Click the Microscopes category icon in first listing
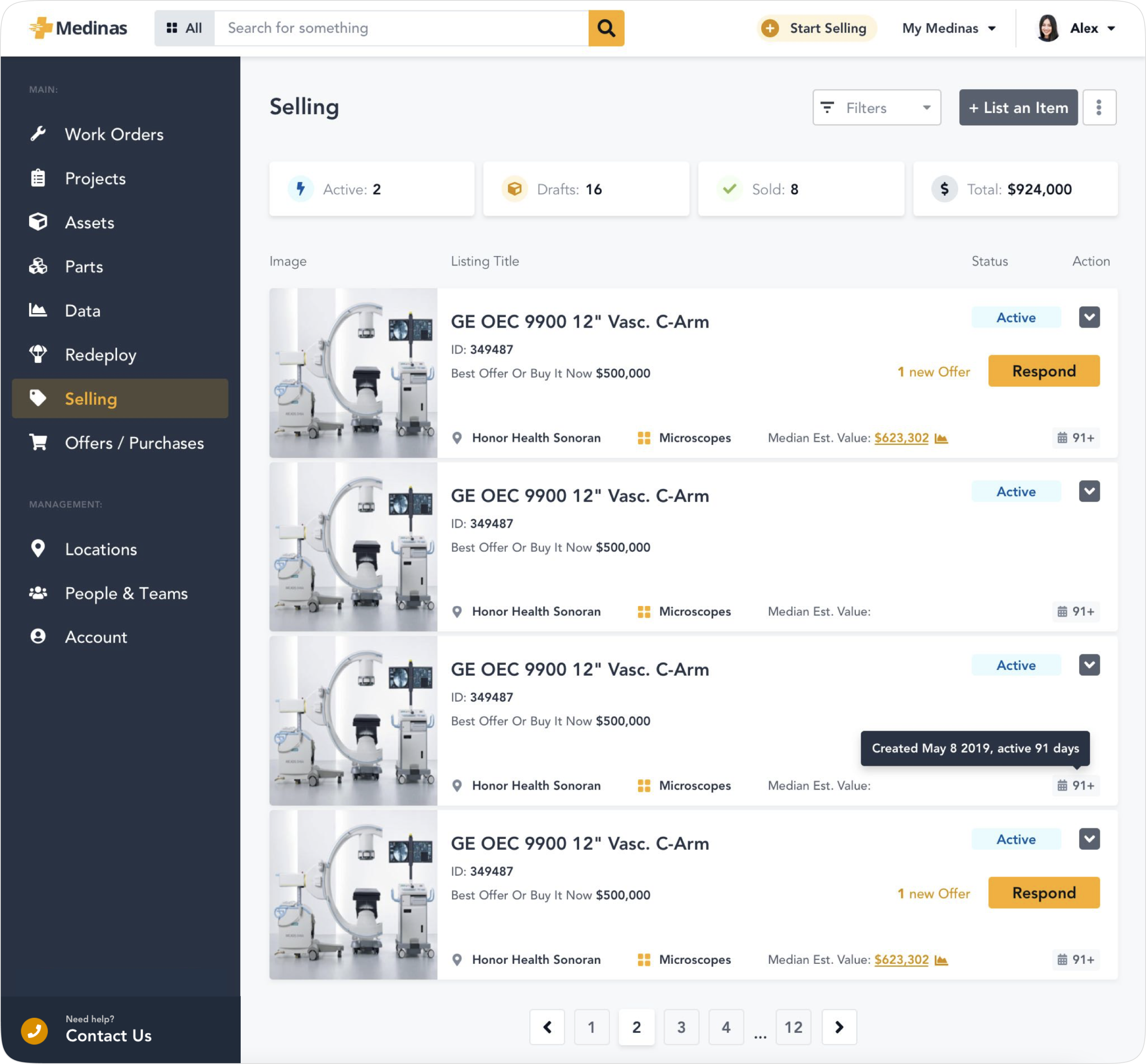The height and width of the screenshot is (1064, 1146). pos(644,438)
